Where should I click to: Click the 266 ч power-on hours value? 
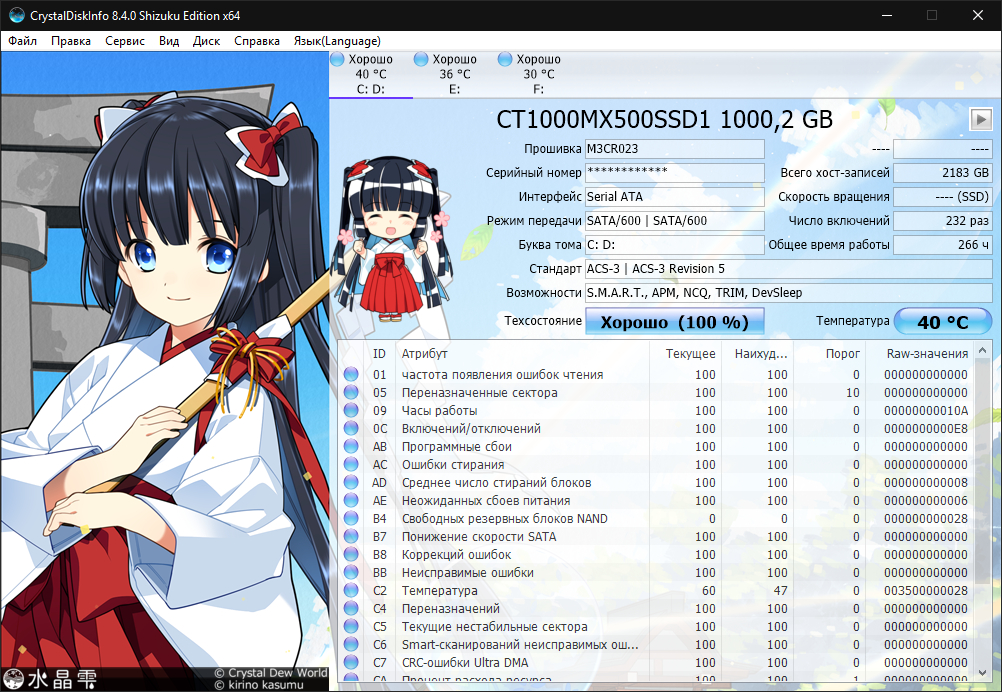click(x=943, y=245)
